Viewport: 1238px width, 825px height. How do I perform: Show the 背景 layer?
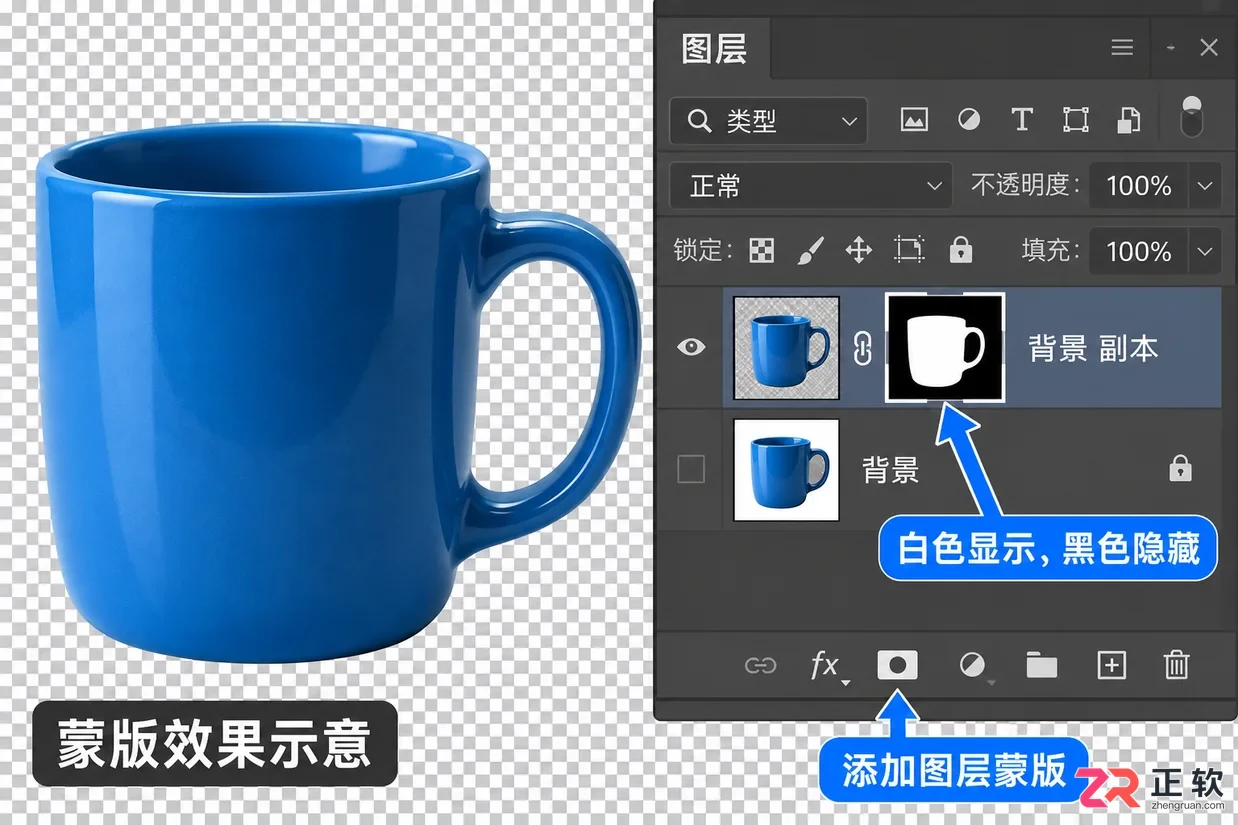coord(691,469)
